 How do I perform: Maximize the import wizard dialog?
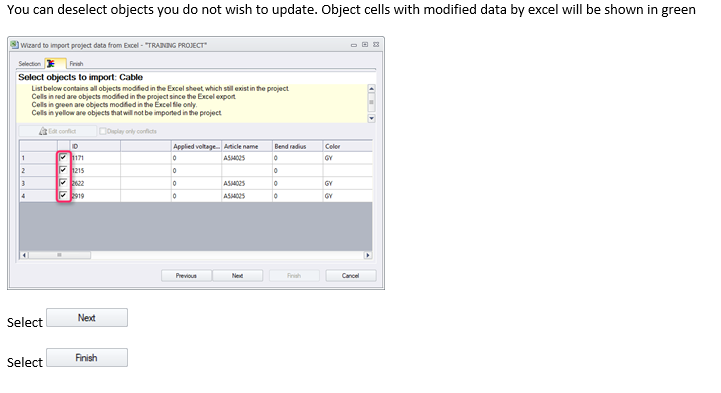pyautogui.click(x=365, y=45)
